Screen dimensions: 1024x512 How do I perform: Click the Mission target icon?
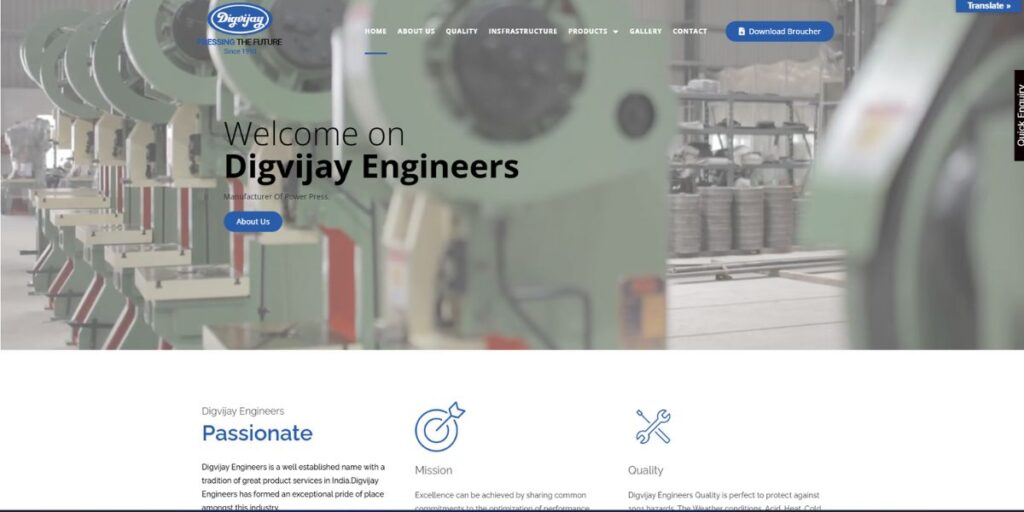pyautogui.click(x=440, y=427)
